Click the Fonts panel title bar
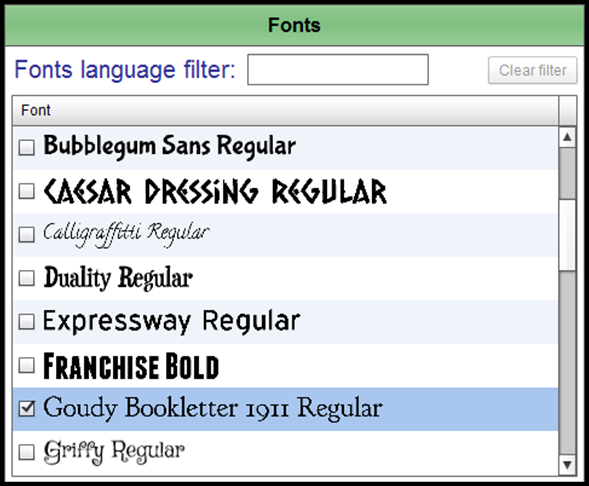This screenshot has height=486, width=589. (294, 25)
